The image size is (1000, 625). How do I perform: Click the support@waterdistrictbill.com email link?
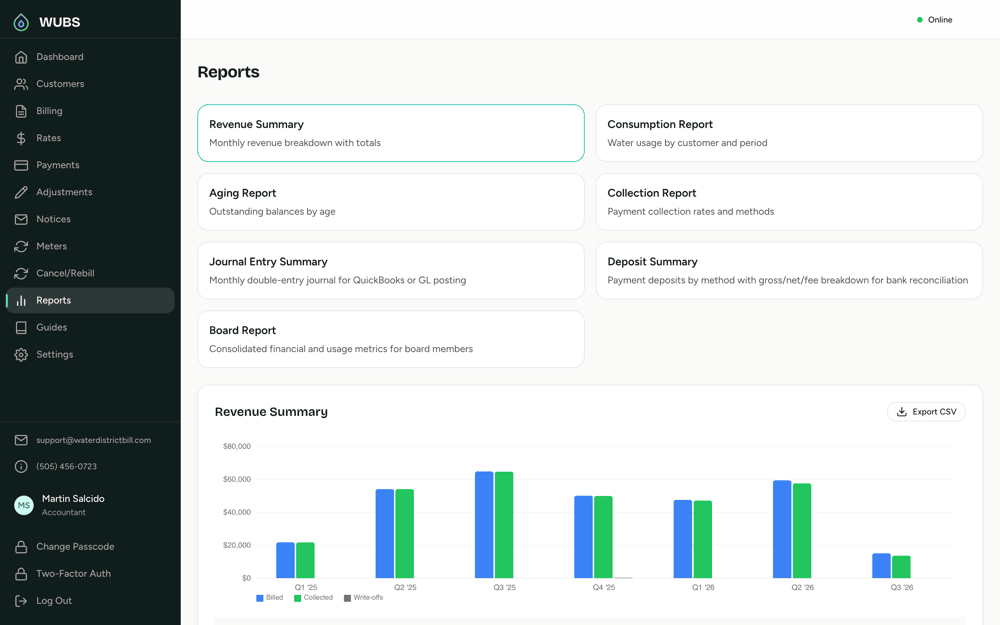tap(94, 440)
